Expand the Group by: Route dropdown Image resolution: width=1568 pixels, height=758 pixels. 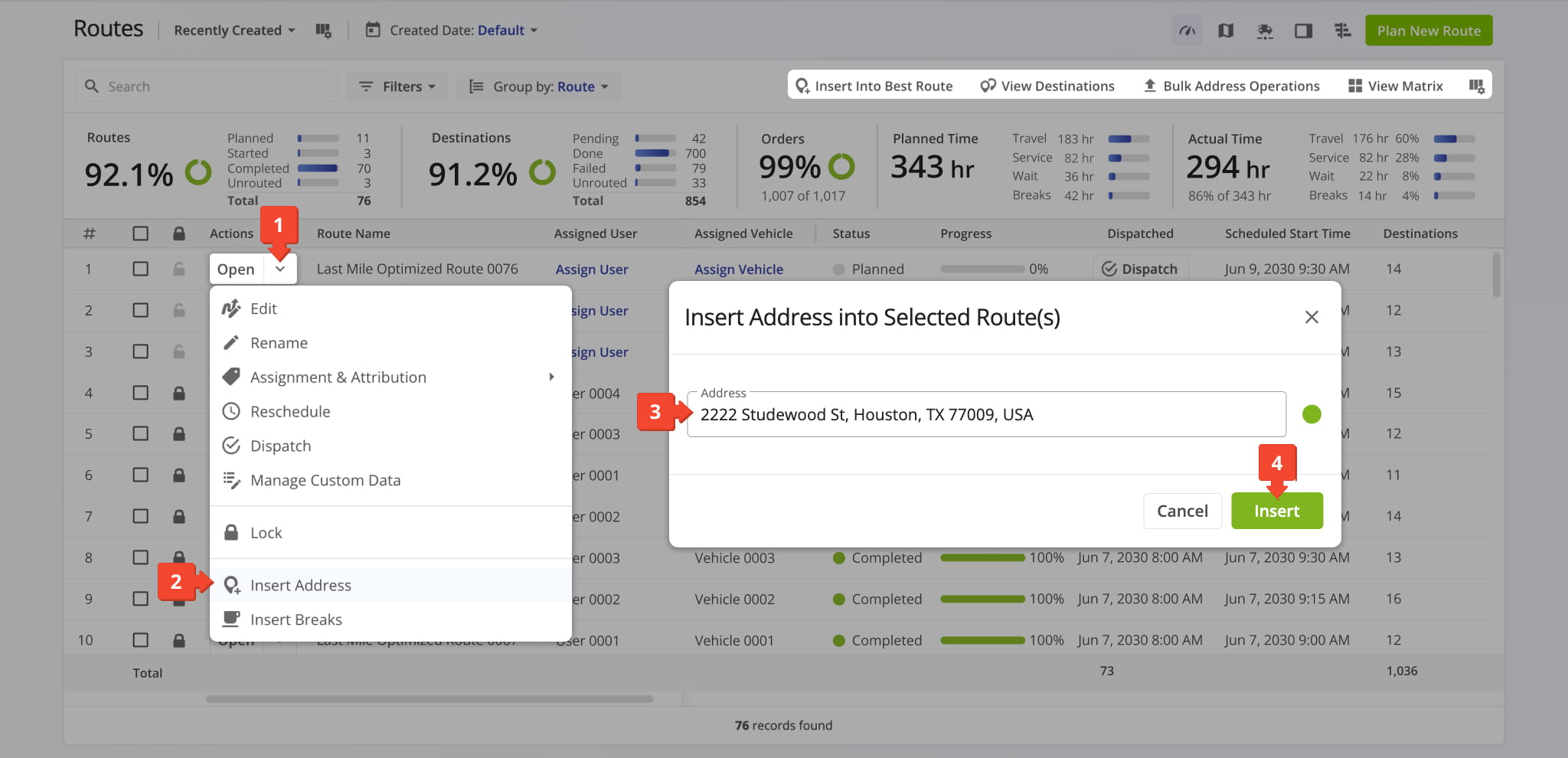pyautogui.click(x=539, y=87)
